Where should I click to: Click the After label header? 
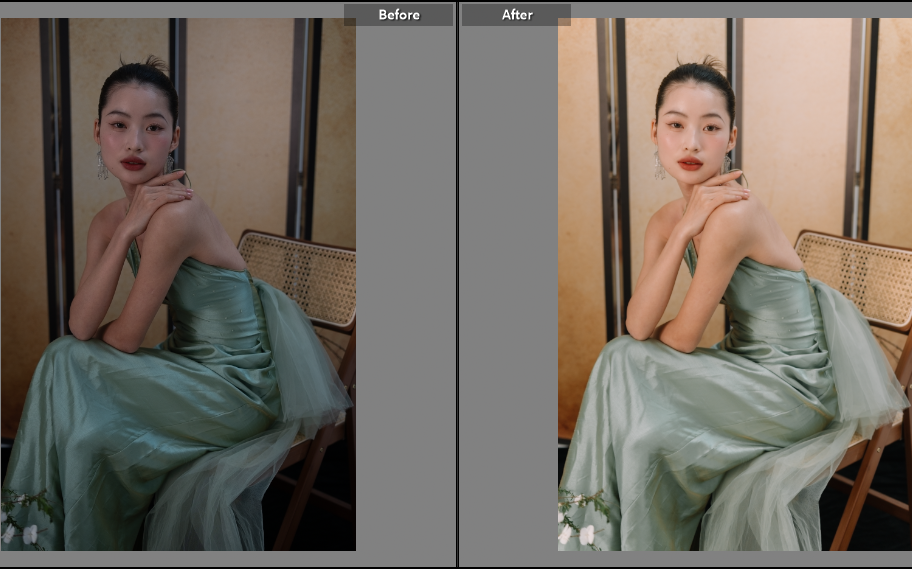(x=516, y=15)
